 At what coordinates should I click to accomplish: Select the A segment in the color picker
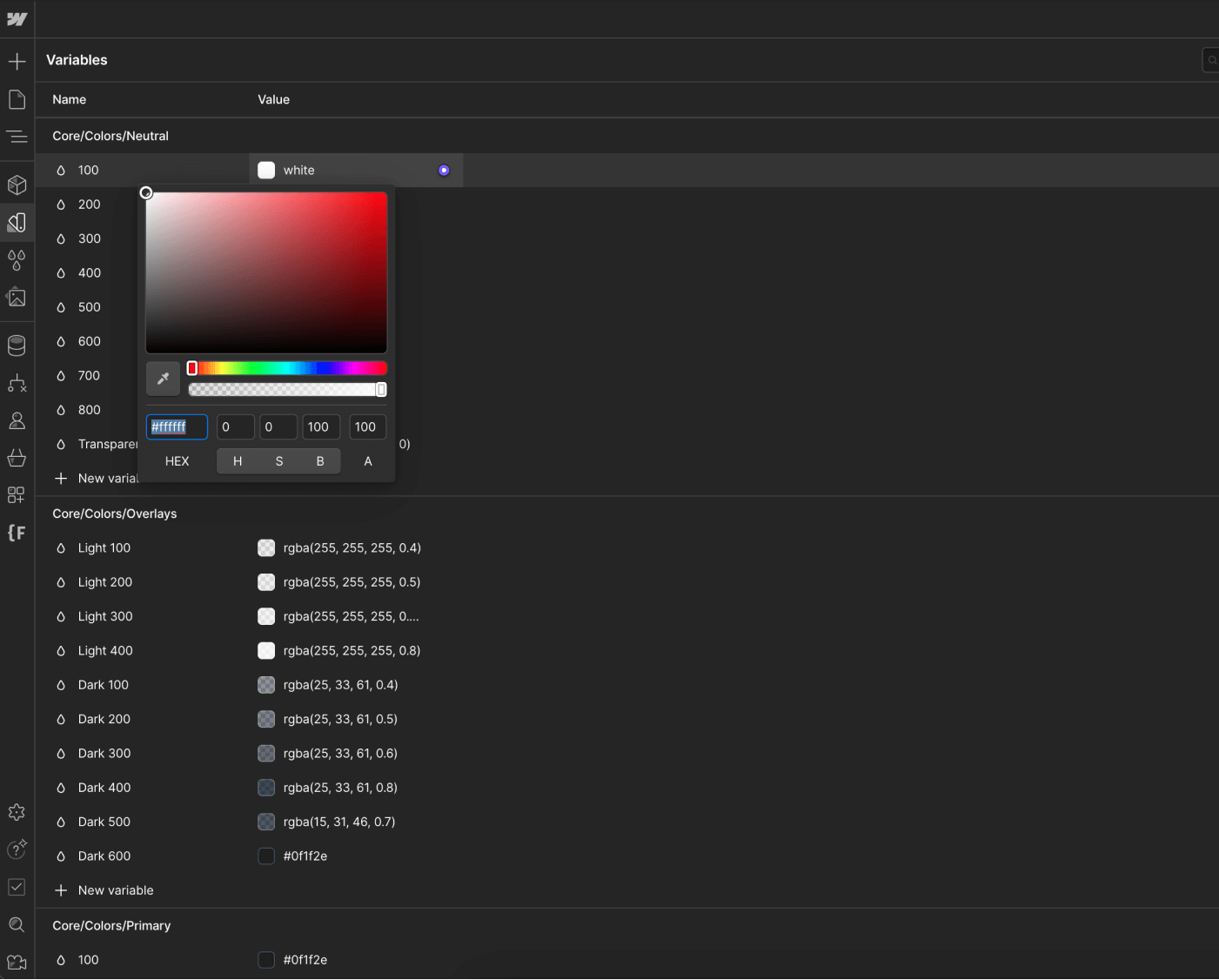(367, 460)
